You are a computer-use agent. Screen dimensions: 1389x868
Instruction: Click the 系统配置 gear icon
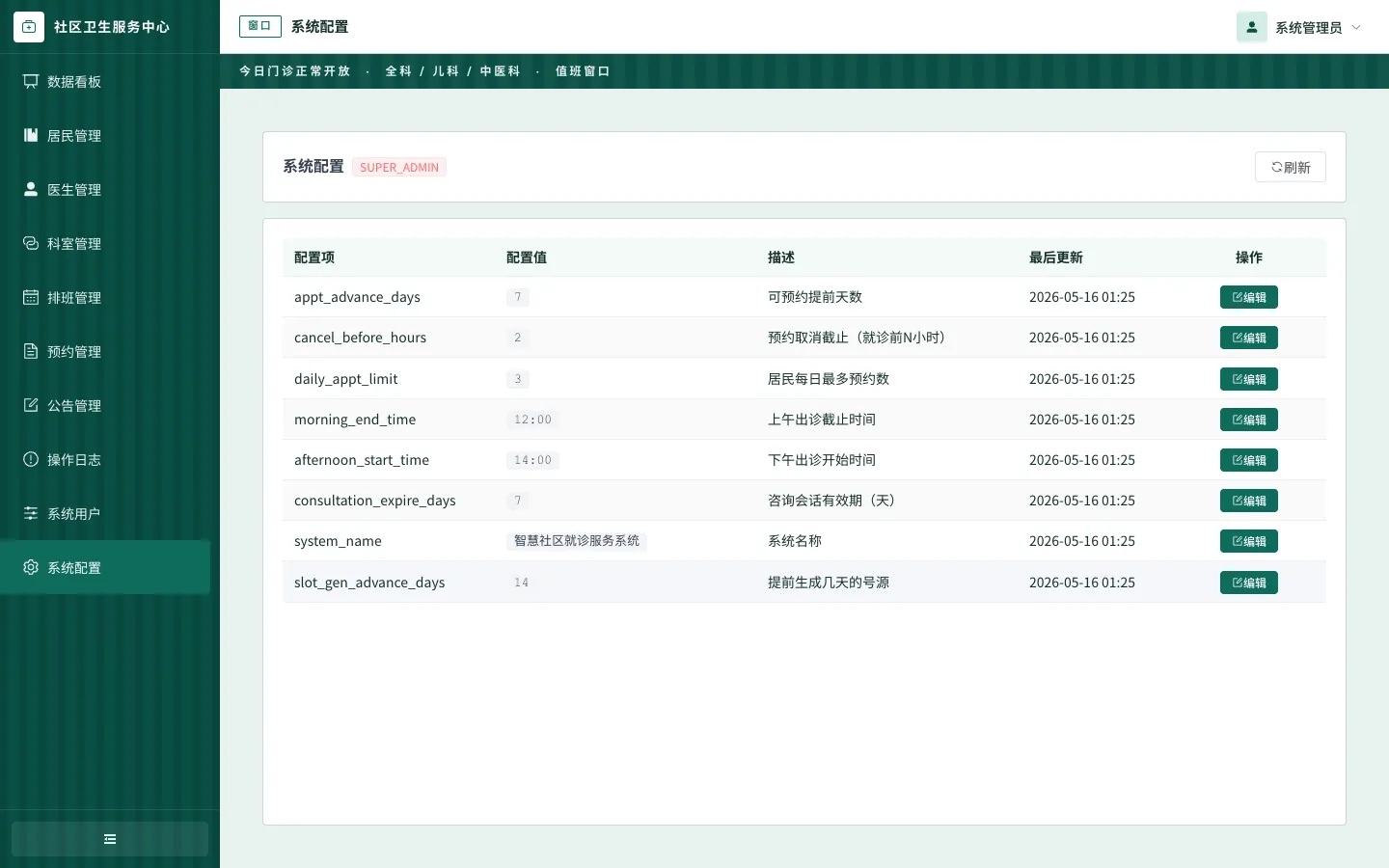pos(31,568)
